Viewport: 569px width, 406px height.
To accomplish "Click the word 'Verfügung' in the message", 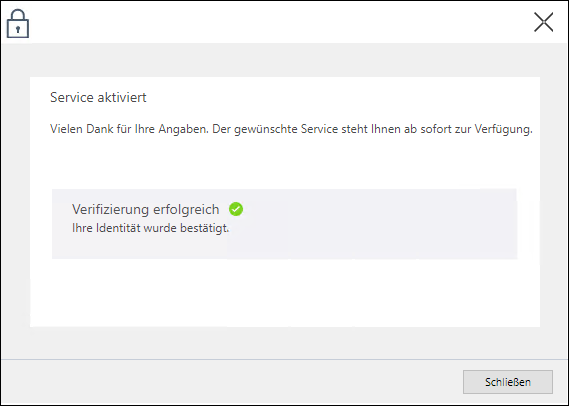I will click(503, 129).
